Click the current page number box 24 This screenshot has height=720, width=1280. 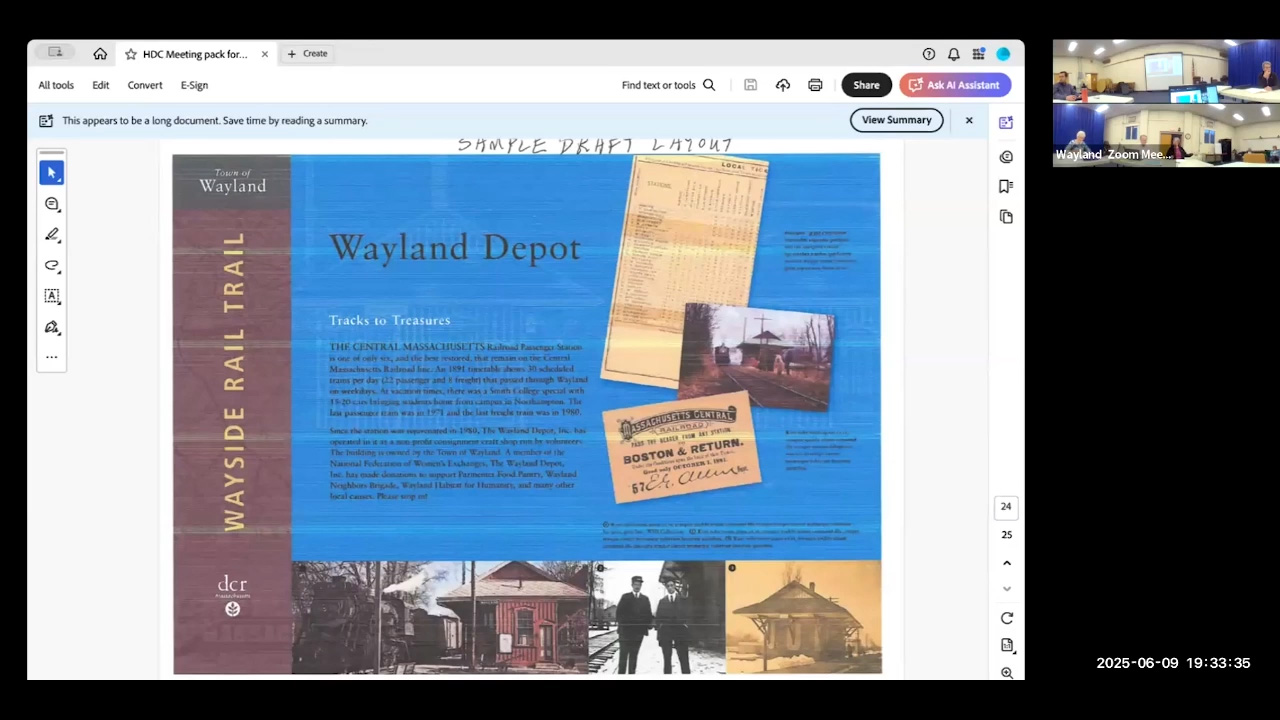(x=1006, y=507)
